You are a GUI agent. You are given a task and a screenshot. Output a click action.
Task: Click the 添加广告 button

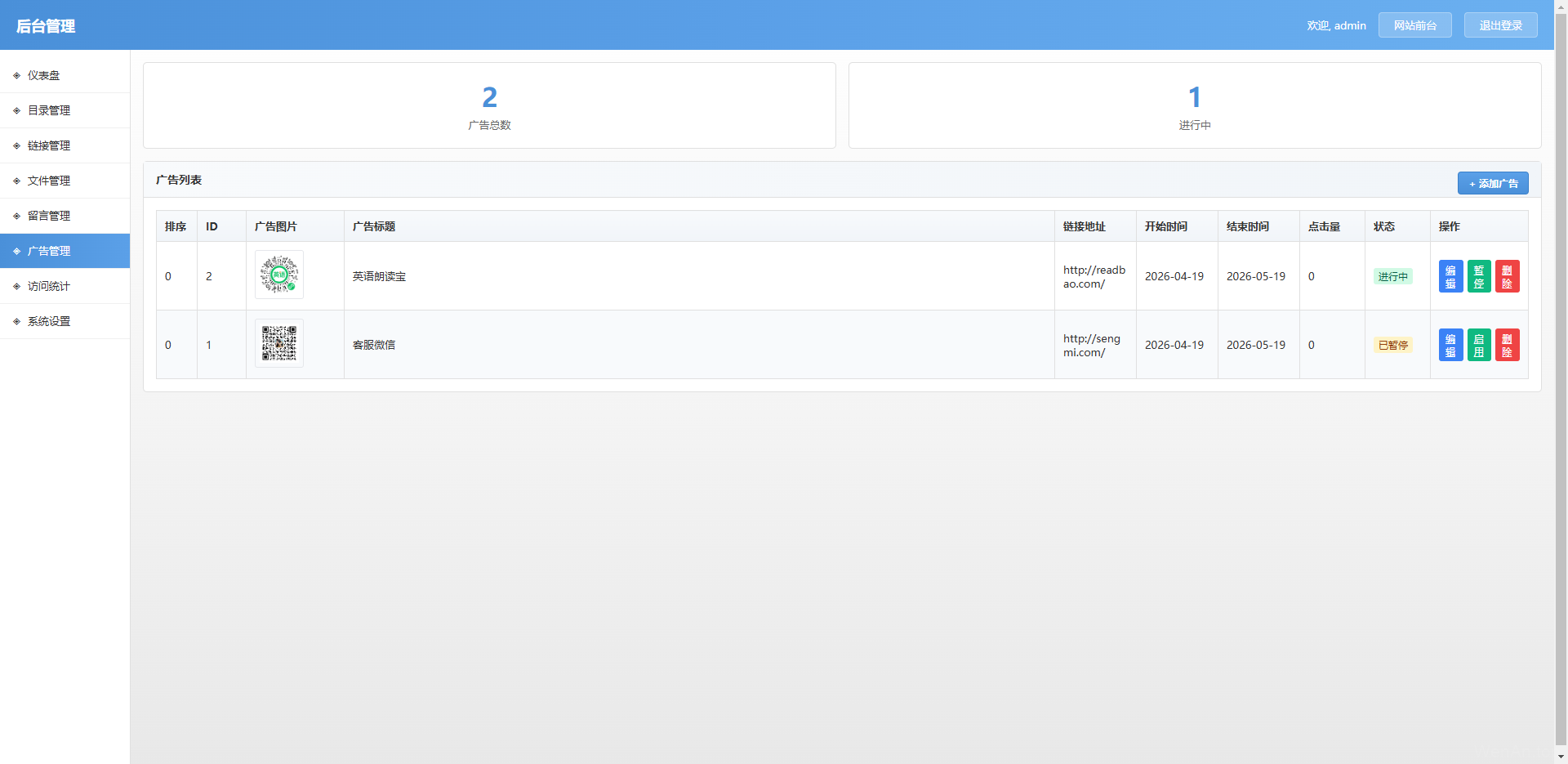pyautogui.click(x=1493, y=183)
